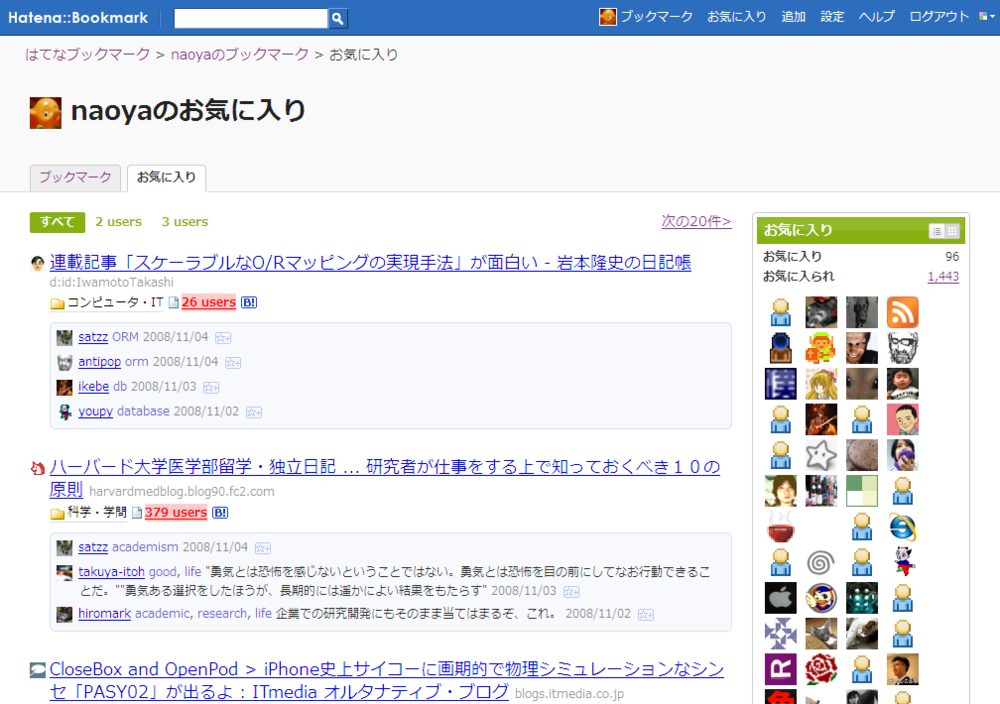Click the Hatena::Bookmark logo

tap(78, 18)
